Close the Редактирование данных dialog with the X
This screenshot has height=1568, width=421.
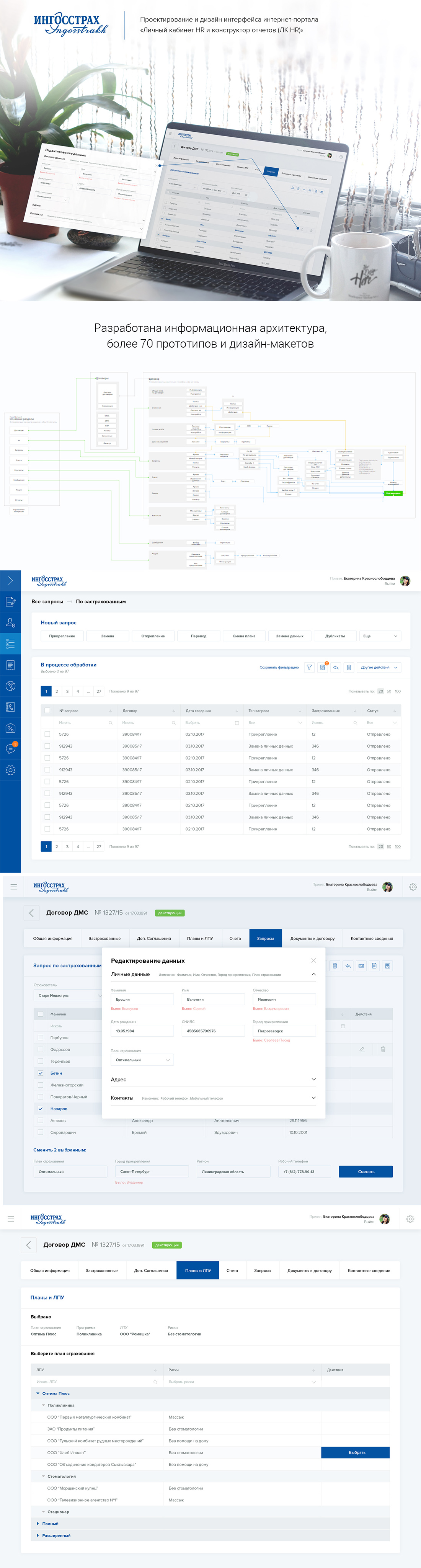(313, 960)
